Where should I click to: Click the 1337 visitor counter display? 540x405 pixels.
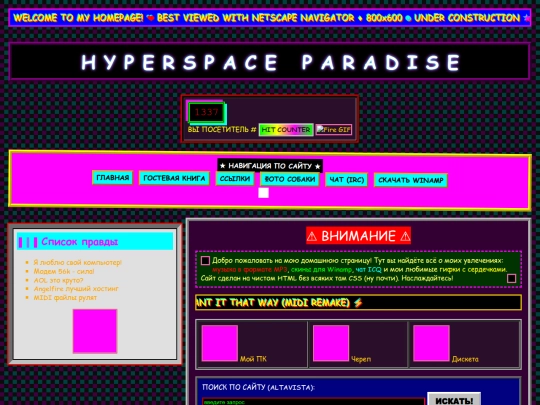point(206,112)
